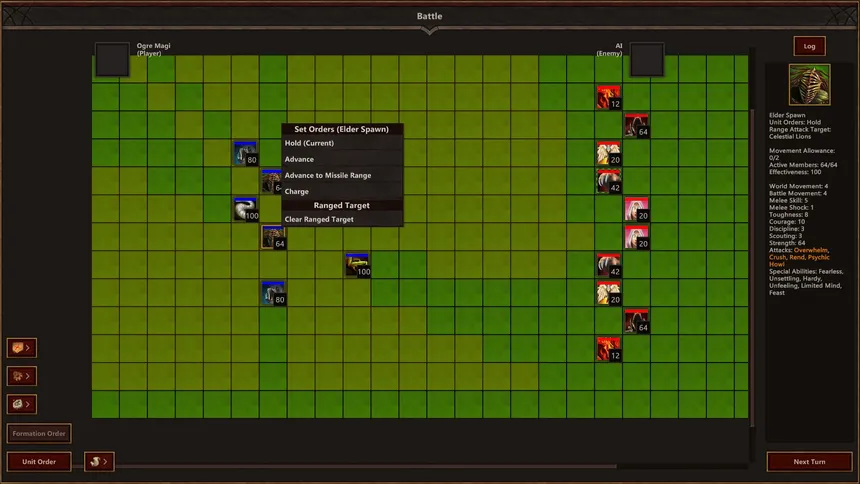
Task: Click the Ogre Magi player portrait box
Action: (112, 59)
